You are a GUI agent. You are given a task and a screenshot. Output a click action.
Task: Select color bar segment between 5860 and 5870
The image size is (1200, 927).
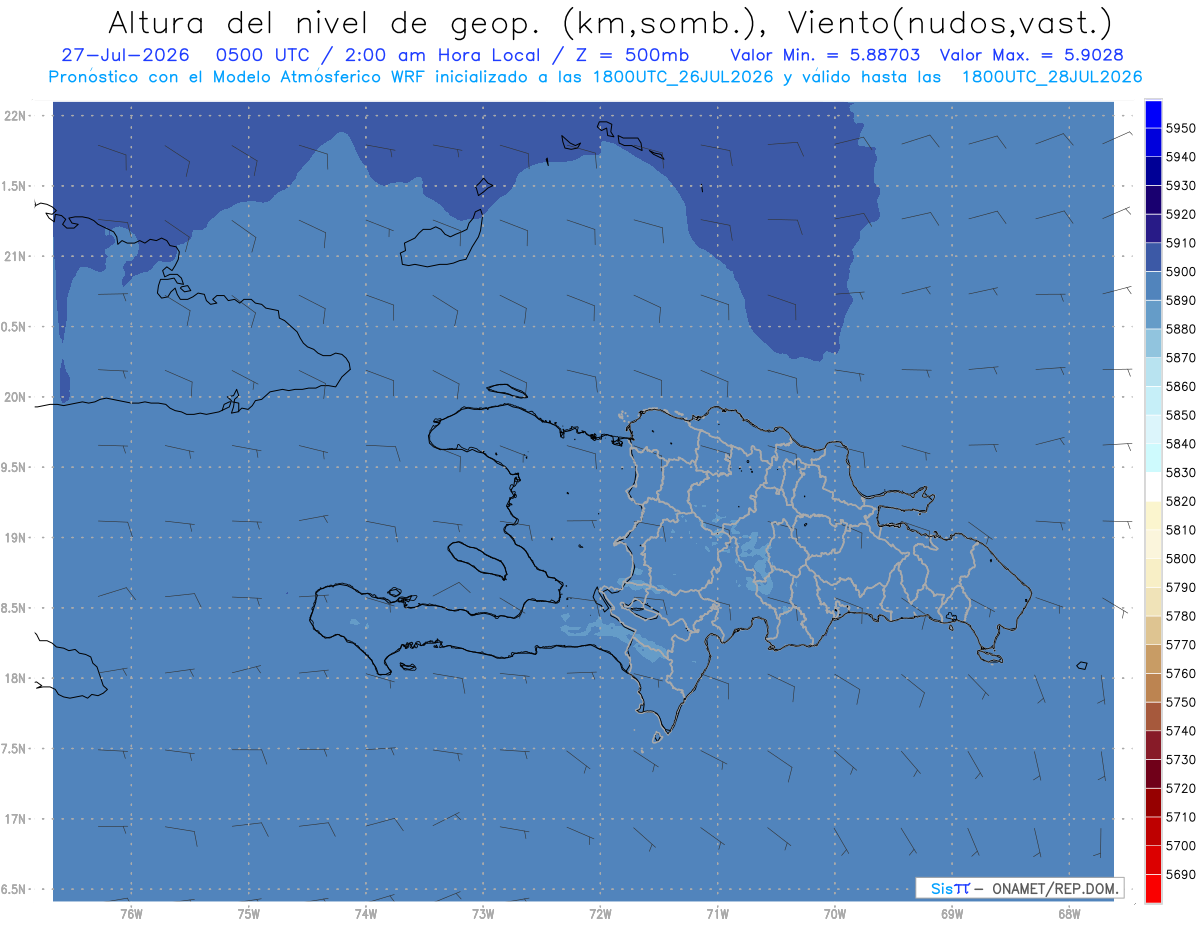pyautogui.click(x=1152, y=372)
